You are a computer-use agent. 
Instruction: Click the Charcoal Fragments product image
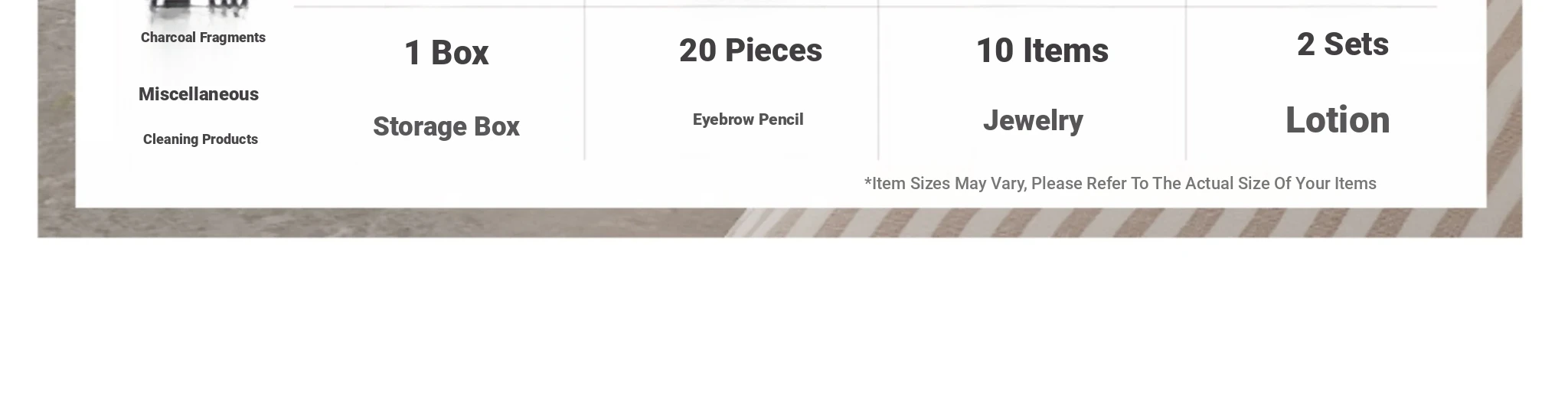pos(199,8)
